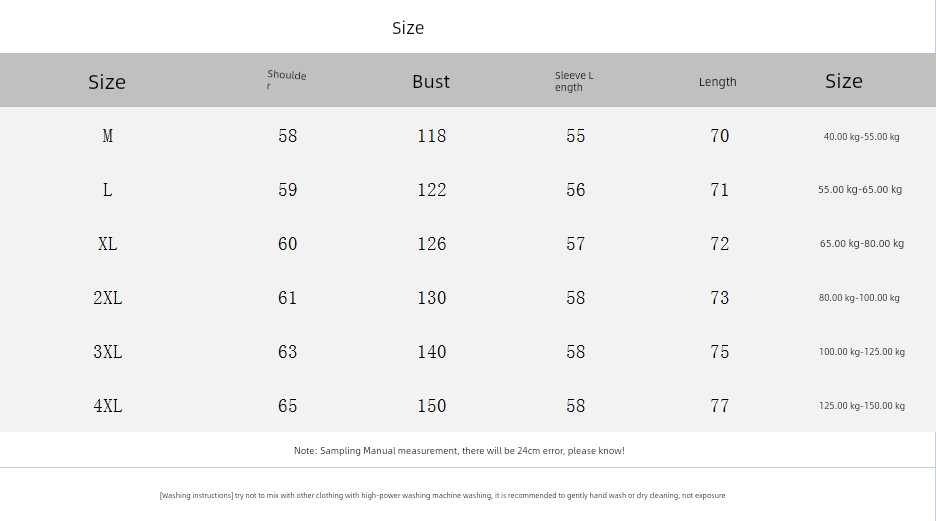
Task: Click weight range 125.00 kg-150.00 kg
Action: [861, 406]
